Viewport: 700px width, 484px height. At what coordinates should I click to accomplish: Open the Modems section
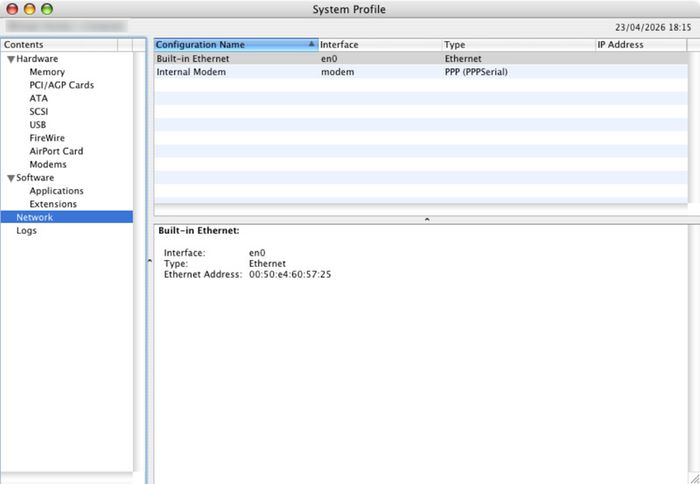point(48,164)
